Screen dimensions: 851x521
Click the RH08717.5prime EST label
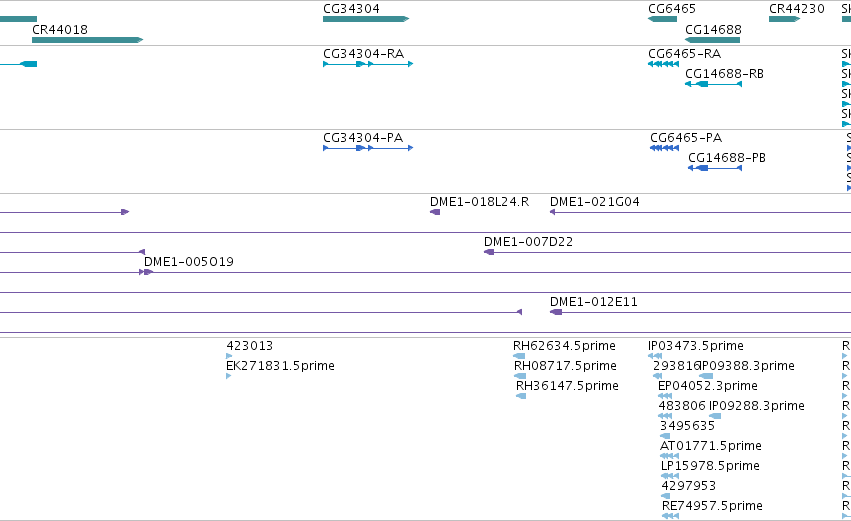[x=565, y=366]
